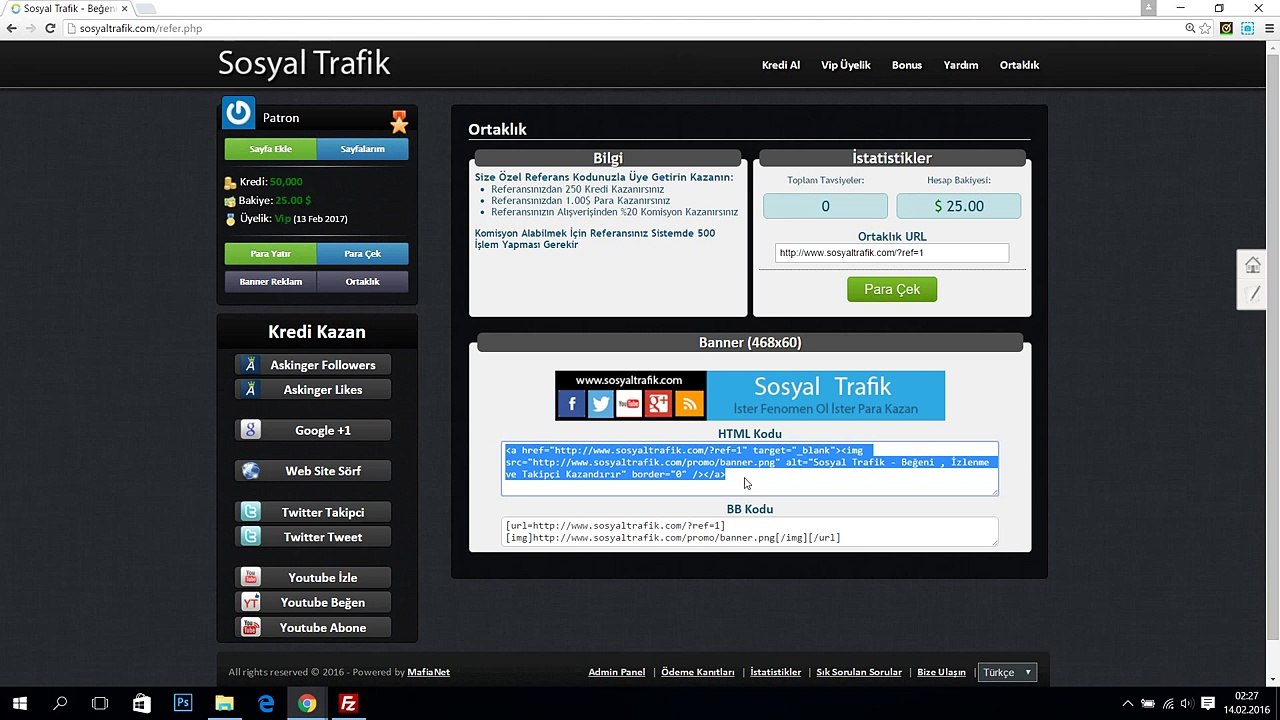Image resolution: width=1280 pixels, height=720 pixels.
Task: Open the Admin Panel footer link
Action: coord(617,672)
